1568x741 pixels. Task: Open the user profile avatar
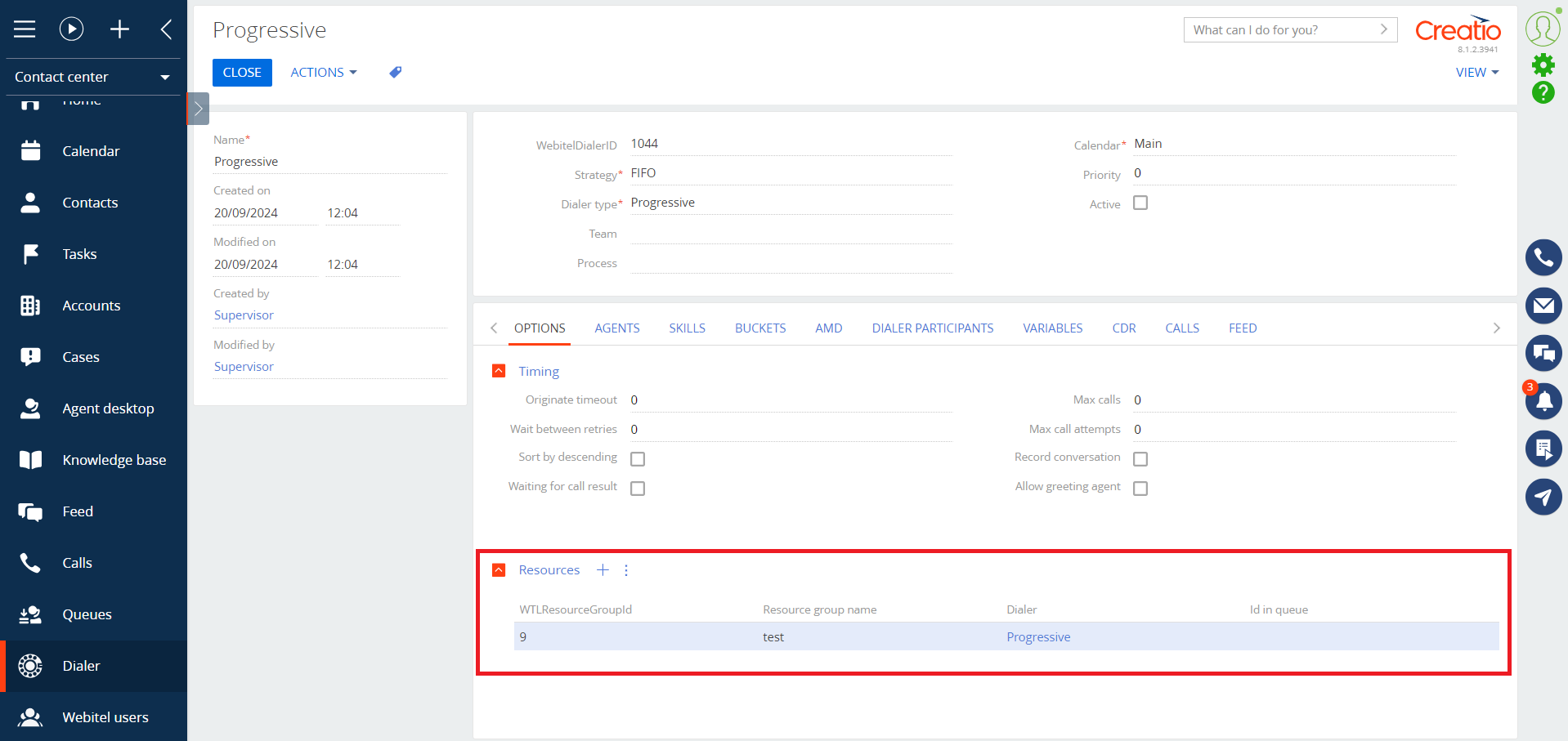tap(1543, 29)
